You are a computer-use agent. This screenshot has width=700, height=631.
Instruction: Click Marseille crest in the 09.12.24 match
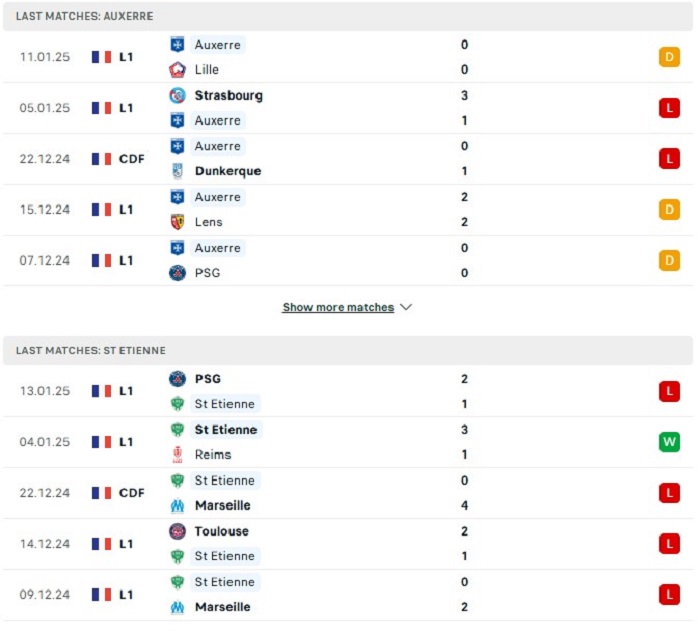[x=177, y=607]
